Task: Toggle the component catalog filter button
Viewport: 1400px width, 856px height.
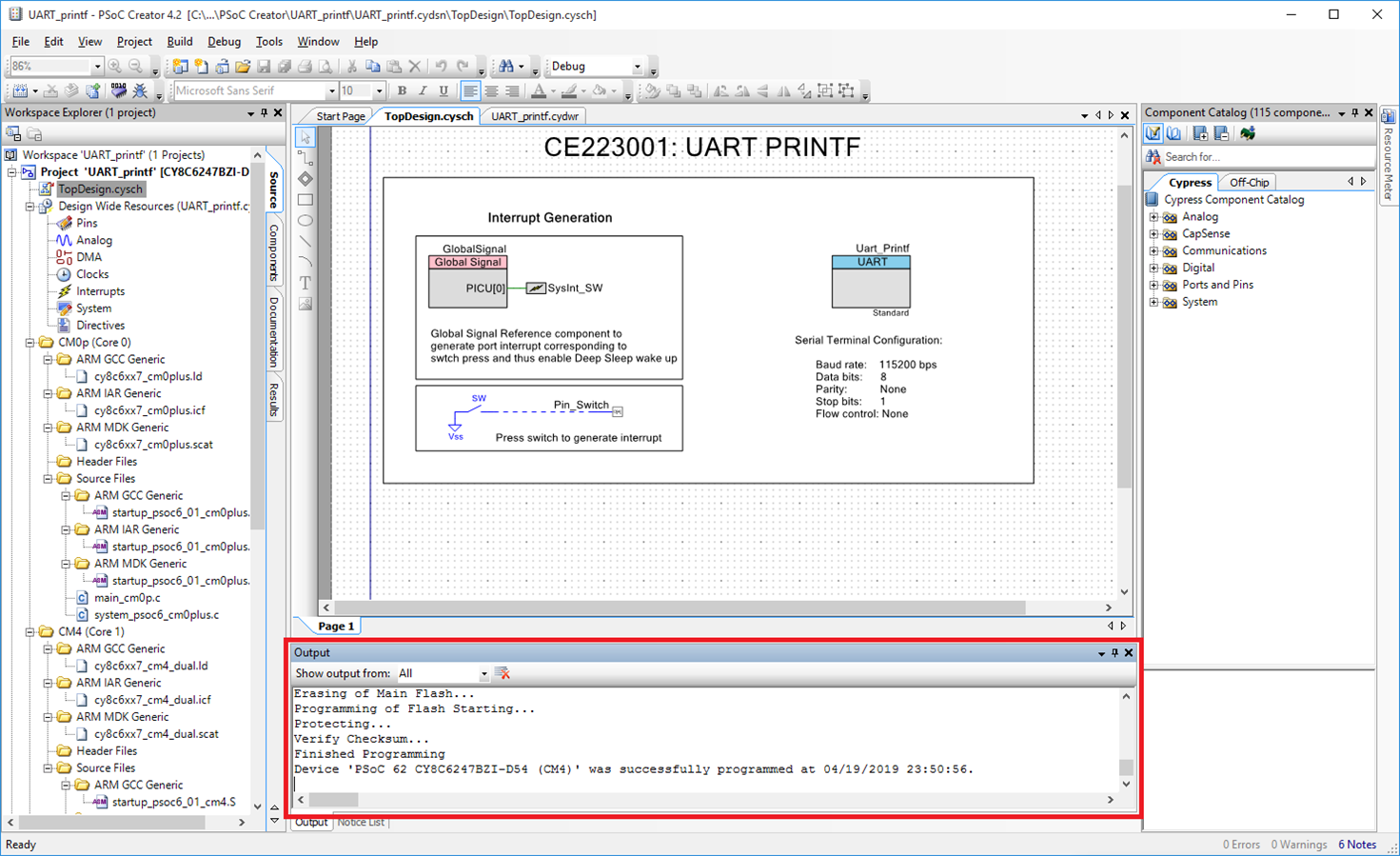Action: pyautogui.click(x=1154, y=134)
